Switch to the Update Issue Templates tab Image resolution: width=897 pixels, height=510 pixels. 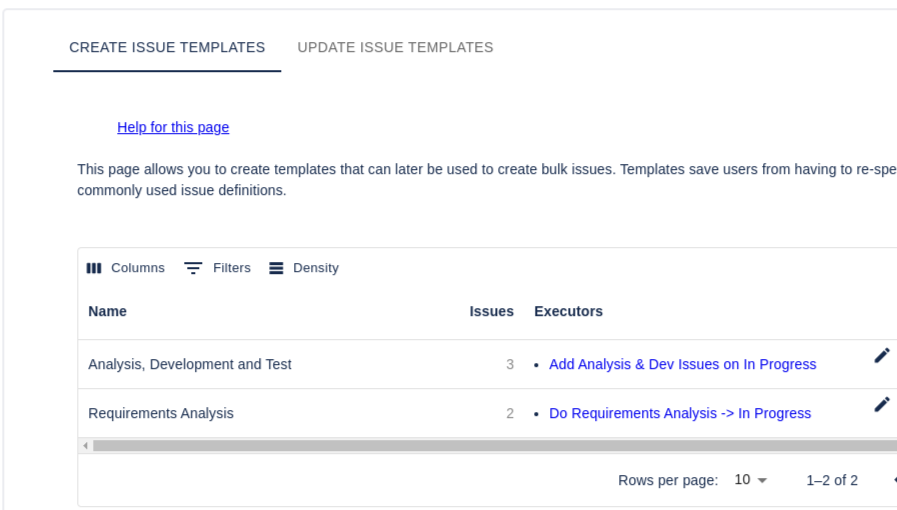click(x=395, y=47)
